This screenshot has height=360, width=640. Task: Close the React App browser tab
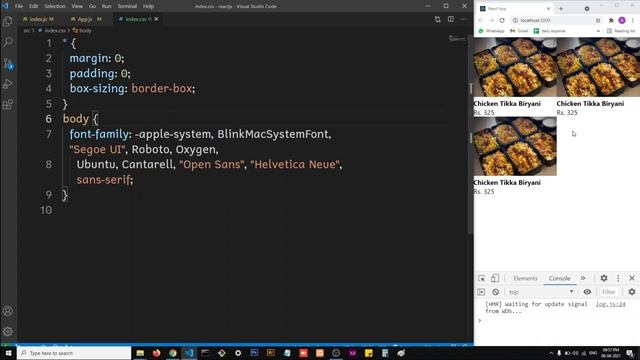coord(548,9)
